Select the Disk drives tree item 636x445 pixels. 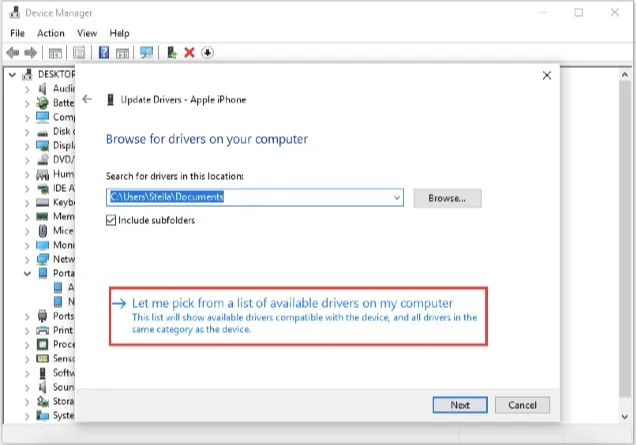63,131
